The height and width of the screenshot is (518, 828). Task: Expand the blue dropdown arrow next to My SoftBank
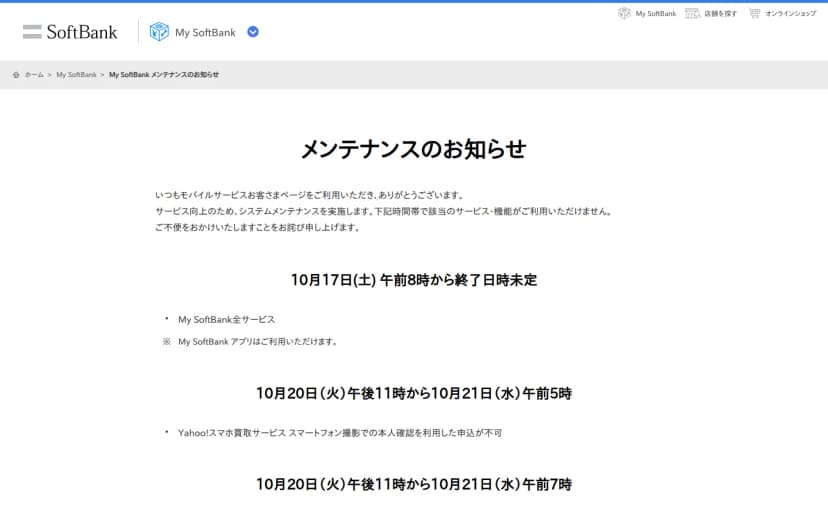[253, 32]
